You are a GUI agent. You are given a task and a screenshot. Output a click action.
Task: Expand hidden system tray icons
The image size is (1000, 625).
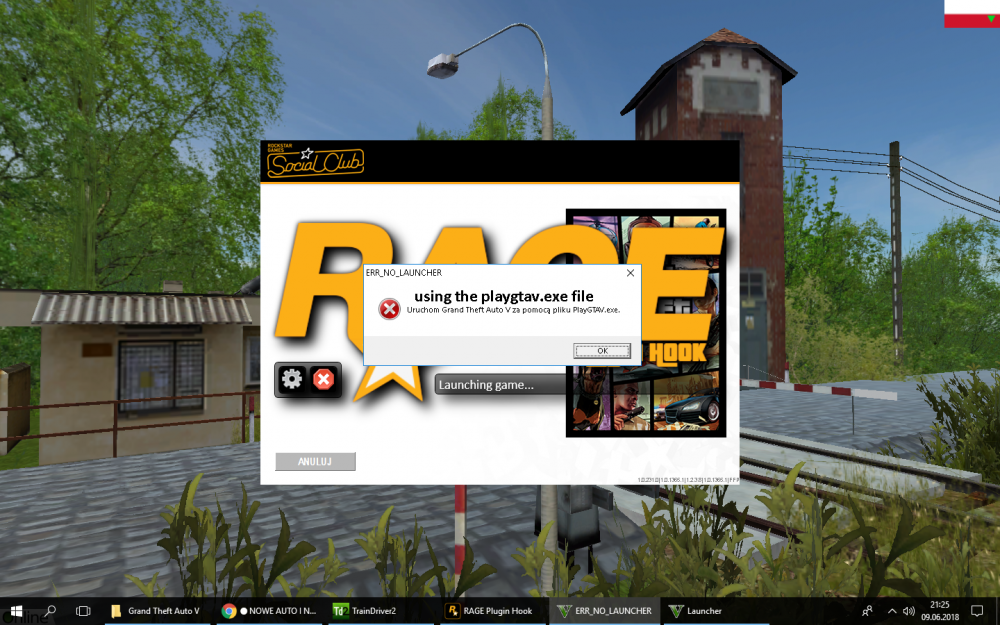(892, 611)
